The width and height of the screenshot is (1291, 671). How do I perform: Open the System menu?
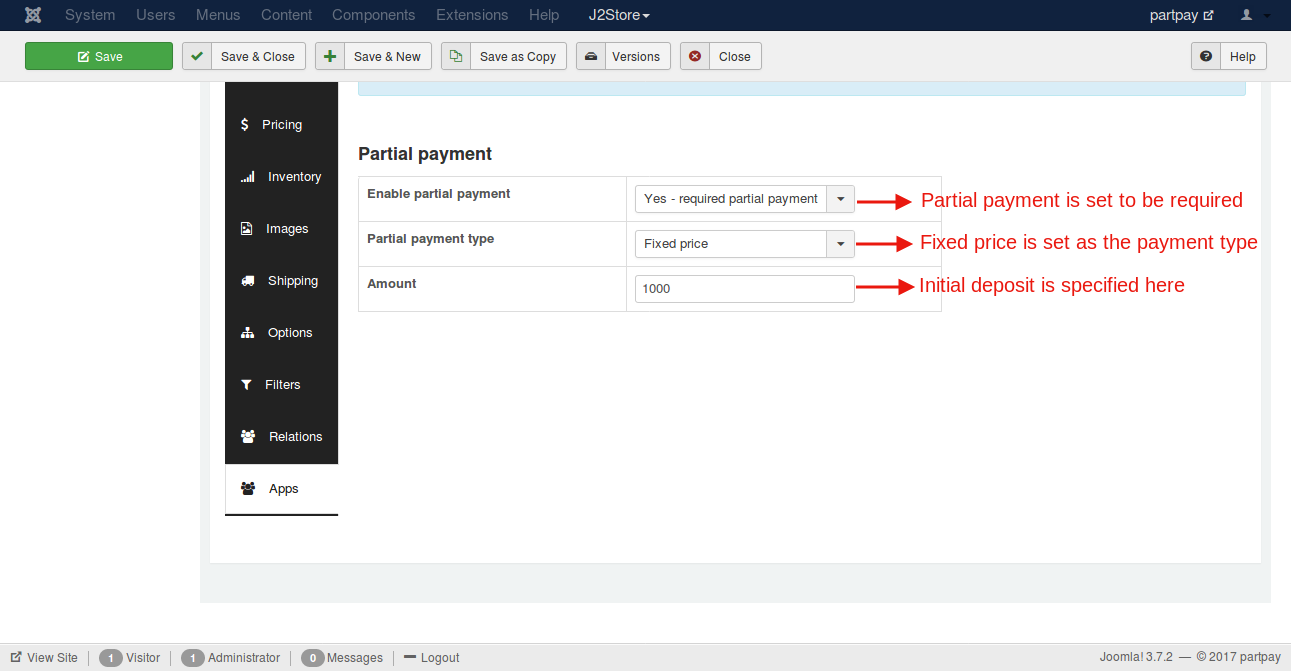pyautogui.click(x=90, y=15)
